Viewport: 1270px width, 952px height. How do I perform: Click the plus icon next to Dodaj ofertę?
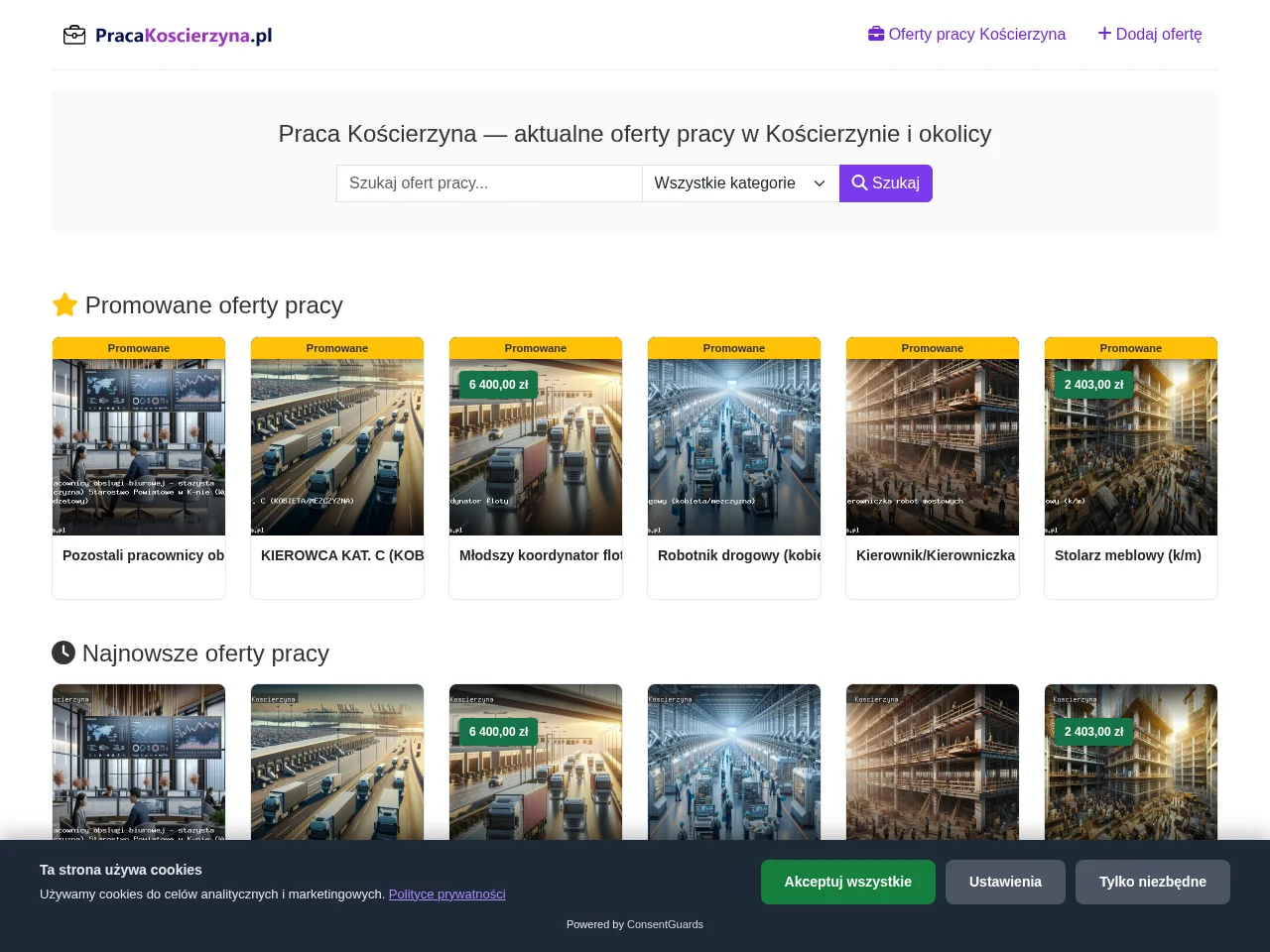tap(1104, 34)
